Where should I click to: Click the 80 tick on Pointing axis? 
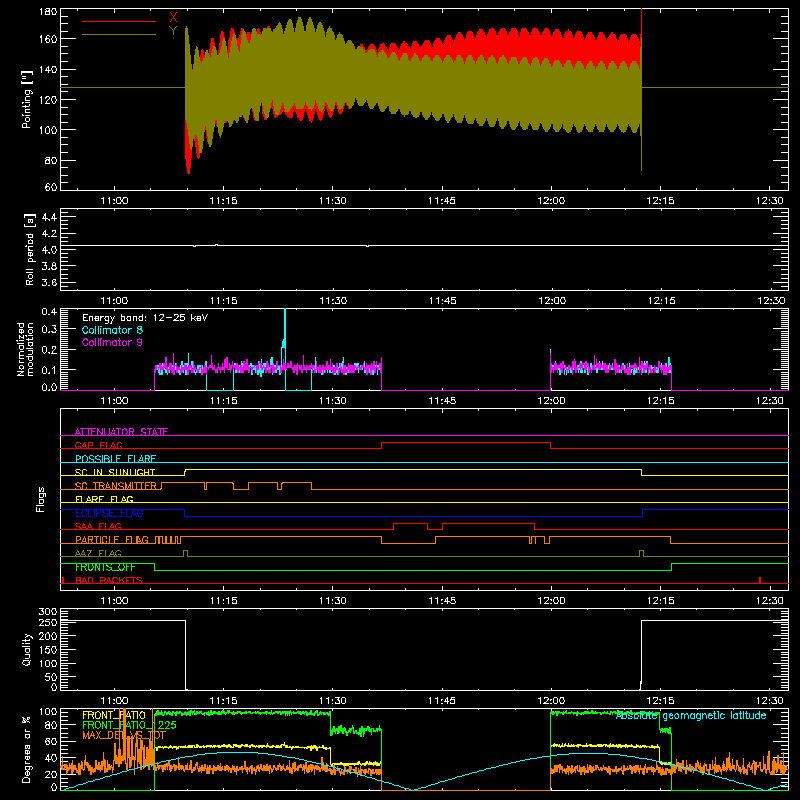coord(51,160)
